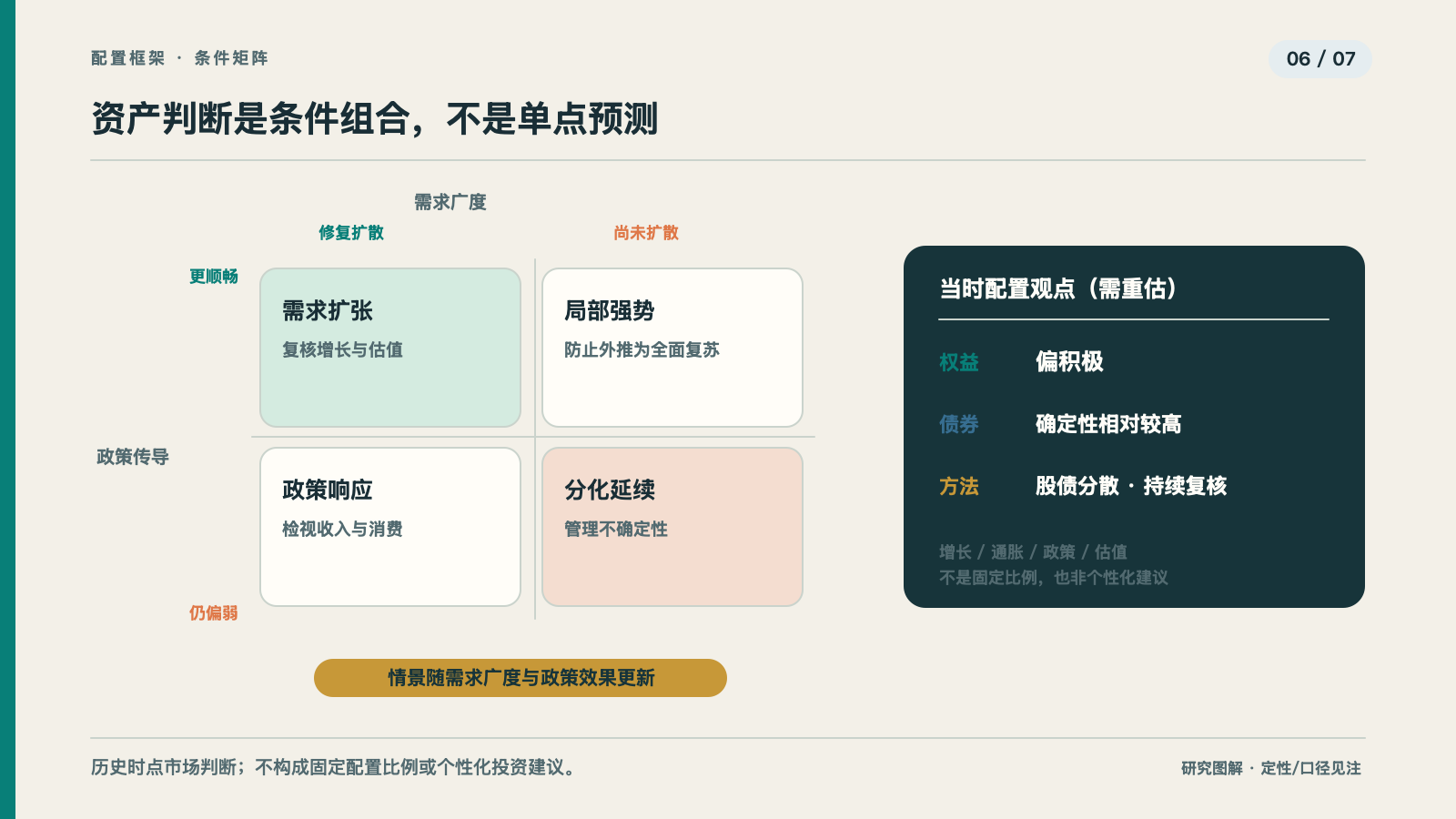Image resolution: width=1456 pixels, height=819 pixels.
Task: Click the text 管理不确定性
Action: coord(616,530)
